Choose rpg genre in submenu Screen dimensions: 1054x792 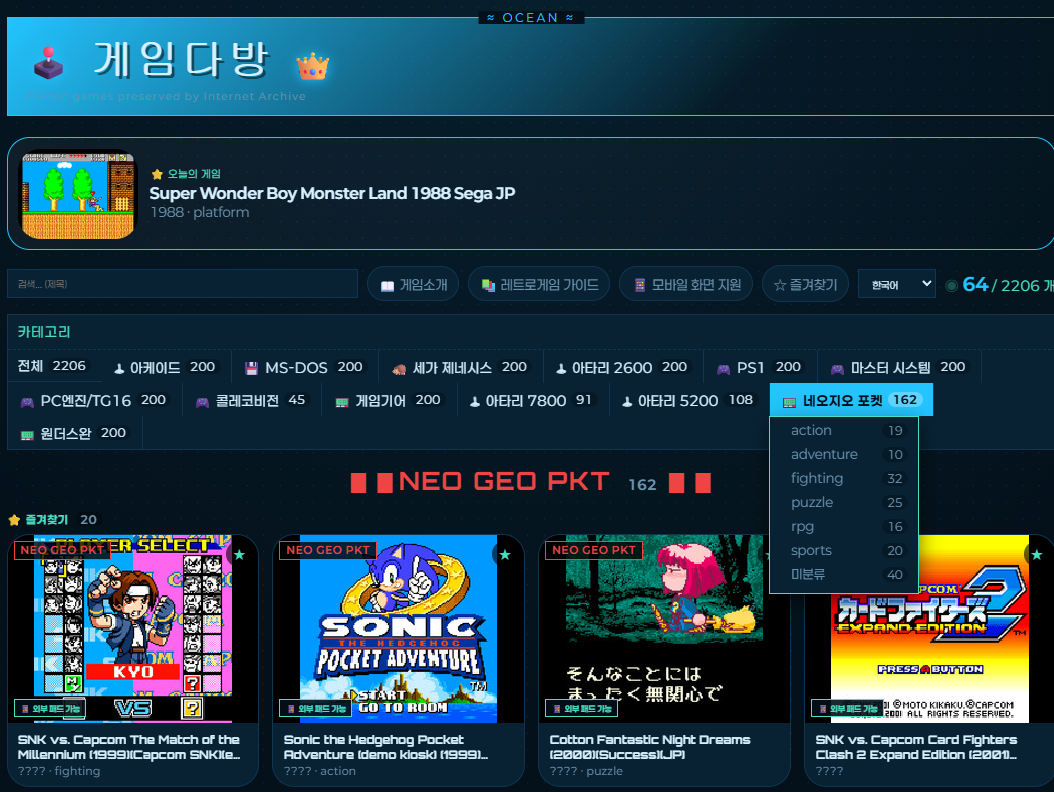pyautogui.click(x=844, y=526)
